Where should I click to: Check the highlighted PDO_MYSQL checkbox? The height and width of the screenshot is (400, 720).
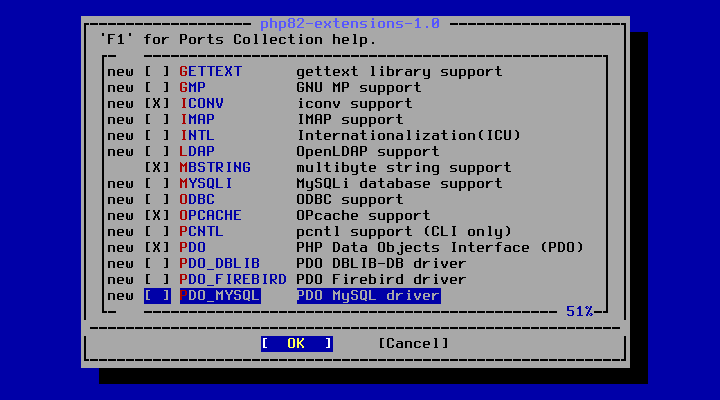(157, 296)
